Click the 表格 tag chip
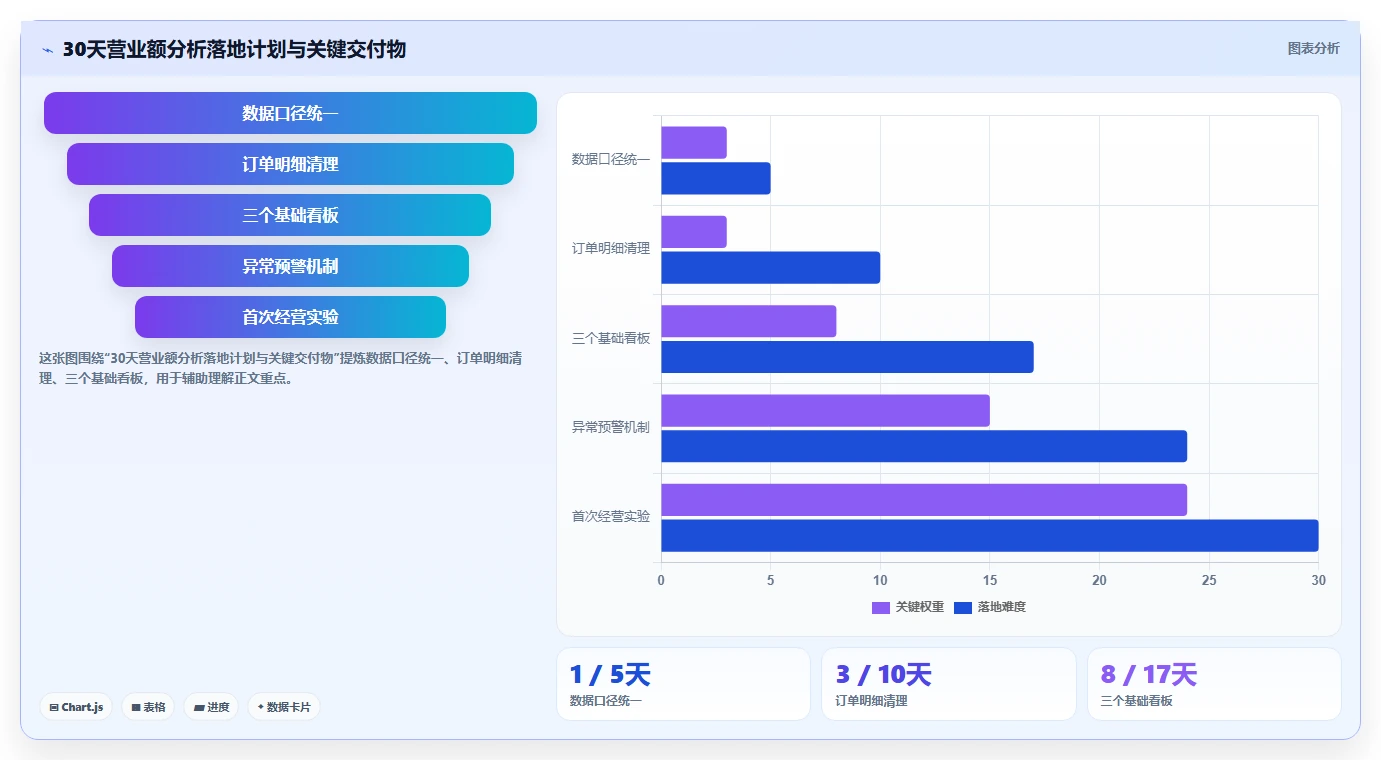This screenshot has height=760, width=1381. click(x=148, y=707)
